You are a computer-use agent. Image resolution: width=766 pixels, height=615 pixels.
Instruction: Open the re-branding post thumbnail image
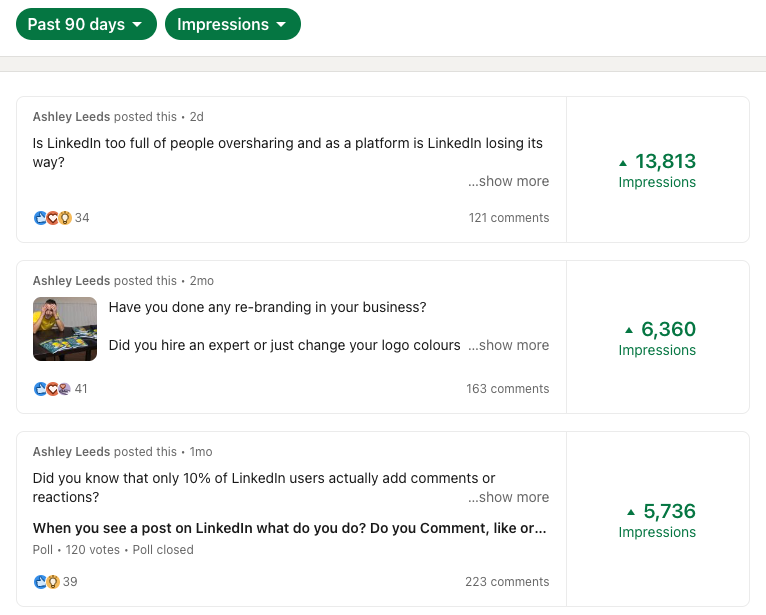coord(65,329)
